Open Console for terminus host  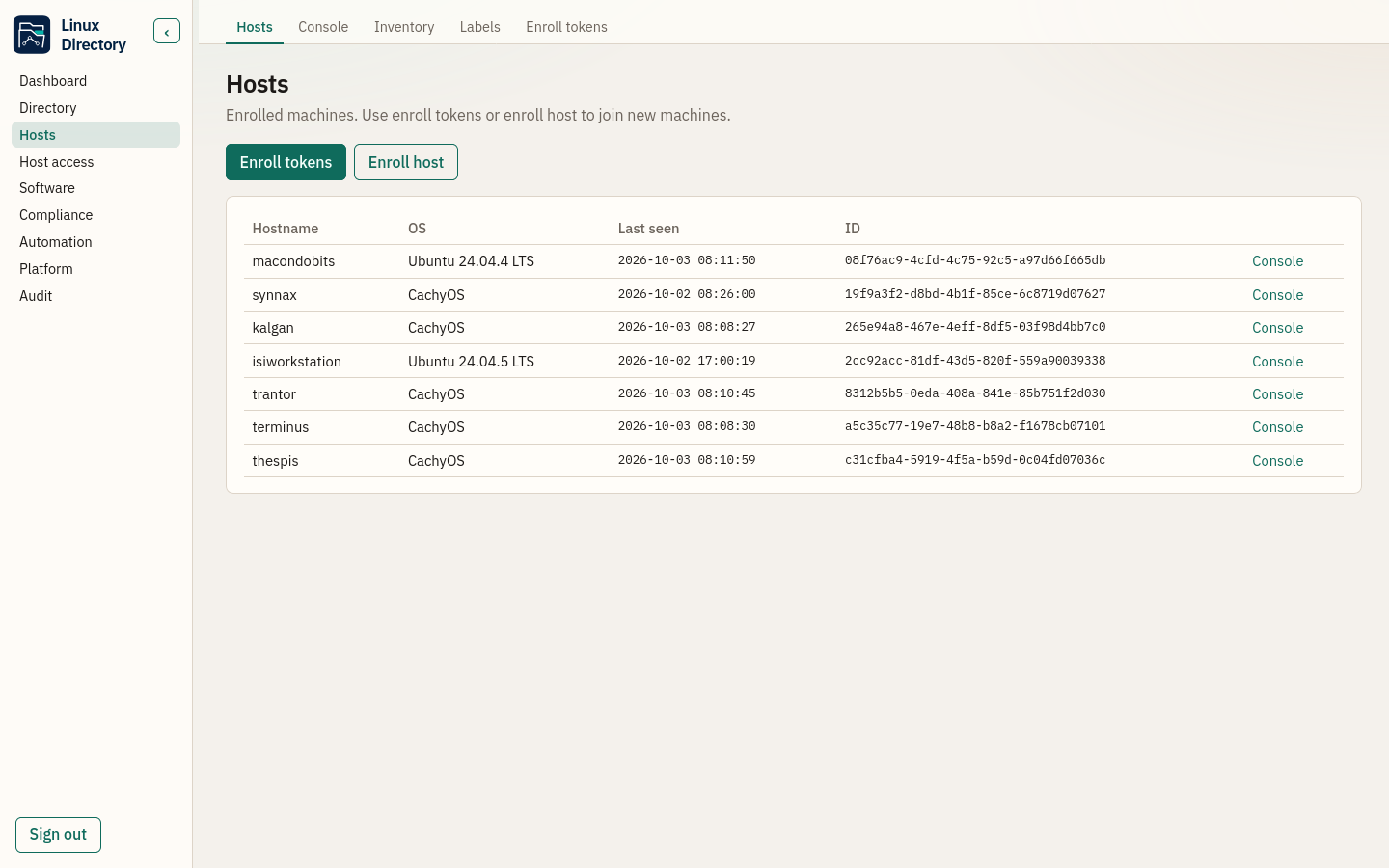tap(1277, 427)
